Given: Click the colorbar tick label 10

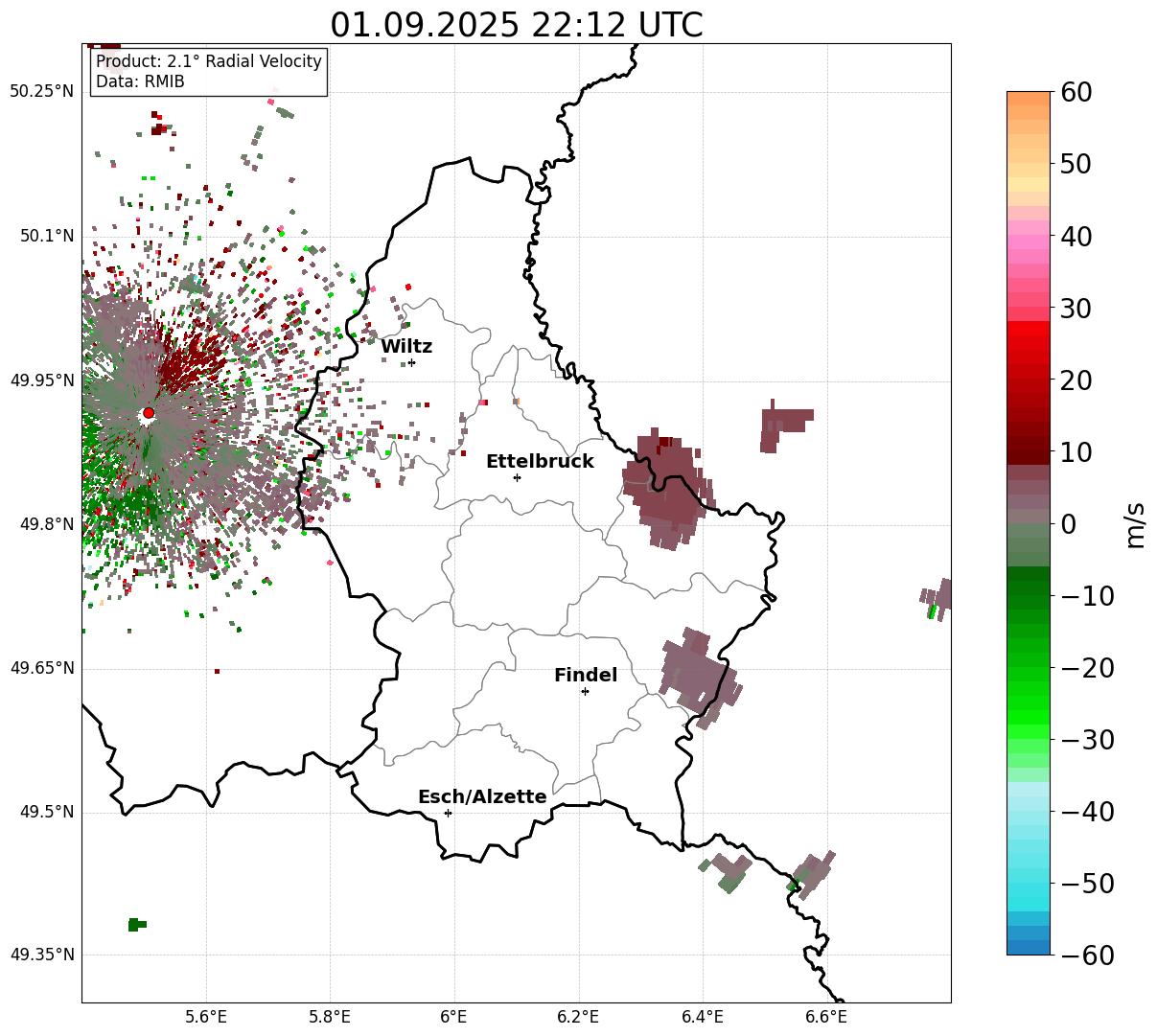Looking at the screenshot, I should pyautogui.click(x=1077, y=452).
